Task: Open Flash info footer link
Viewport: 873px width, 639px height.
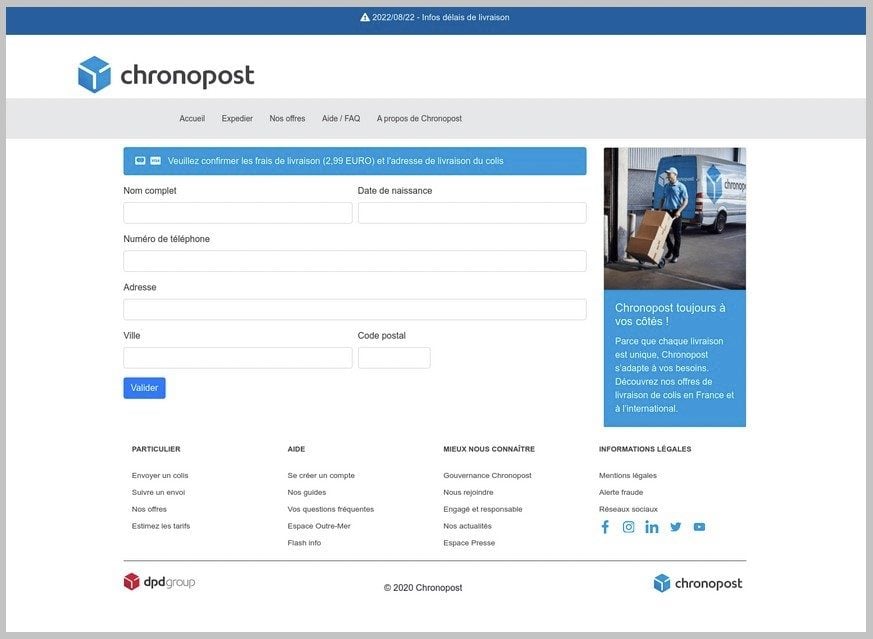Action: pos(305,543)
